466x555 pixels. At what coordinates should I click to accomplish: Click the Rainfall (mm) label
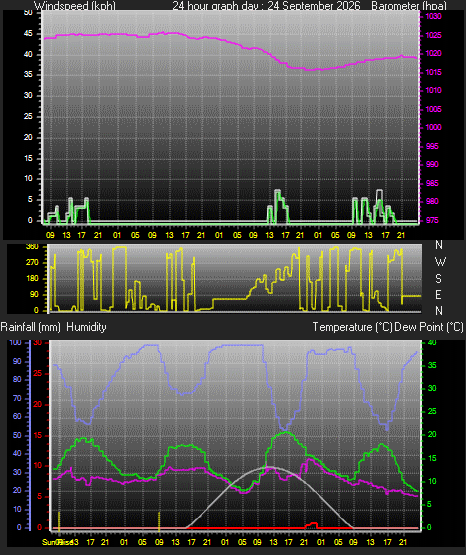tap(30, 327)
